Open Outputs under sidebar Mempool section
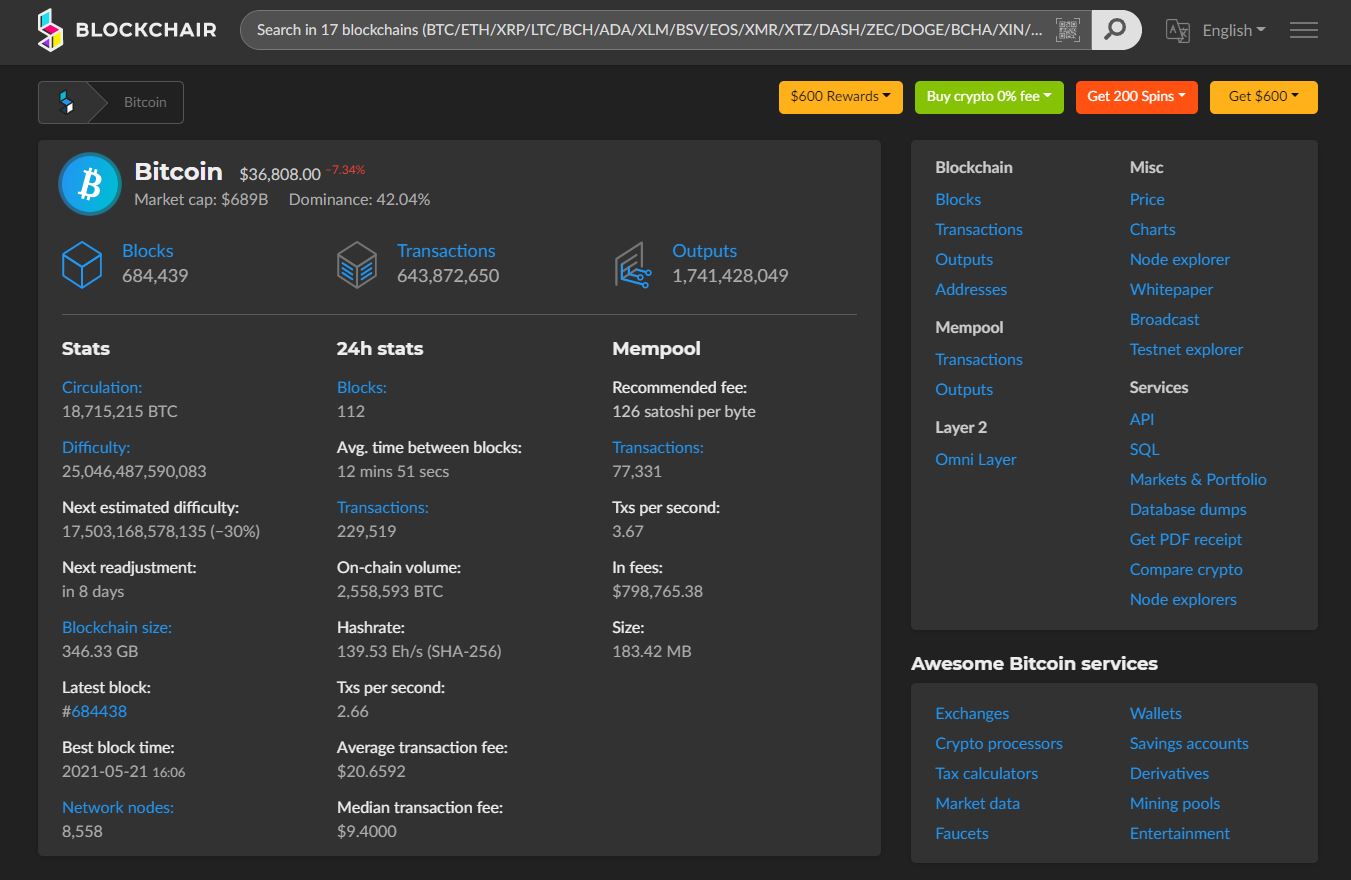This screenshot has width=1351, height=880. tap(964, 389)
